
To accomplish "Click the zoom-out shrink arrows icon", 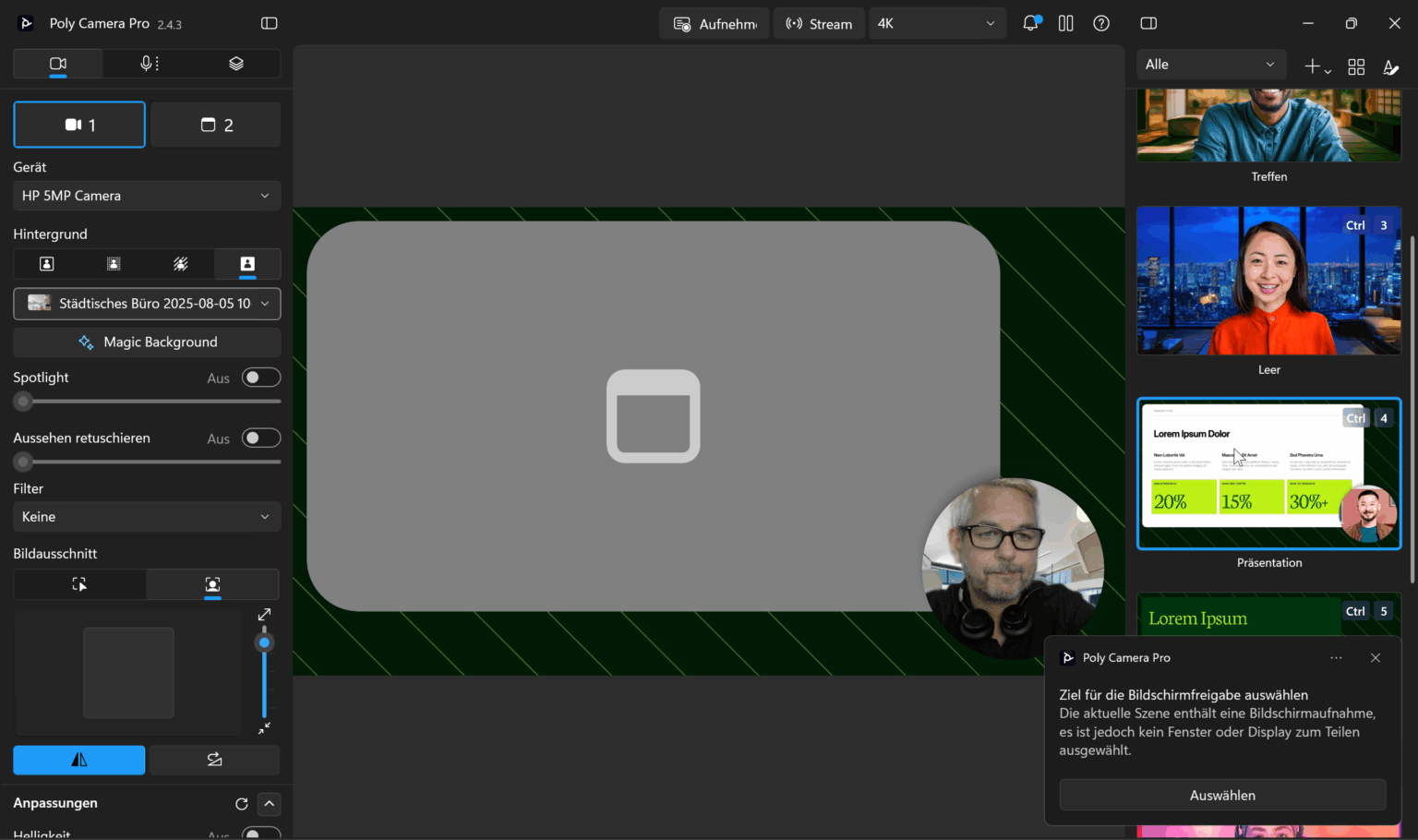I will pyautogui.click(x=264, y=728).
